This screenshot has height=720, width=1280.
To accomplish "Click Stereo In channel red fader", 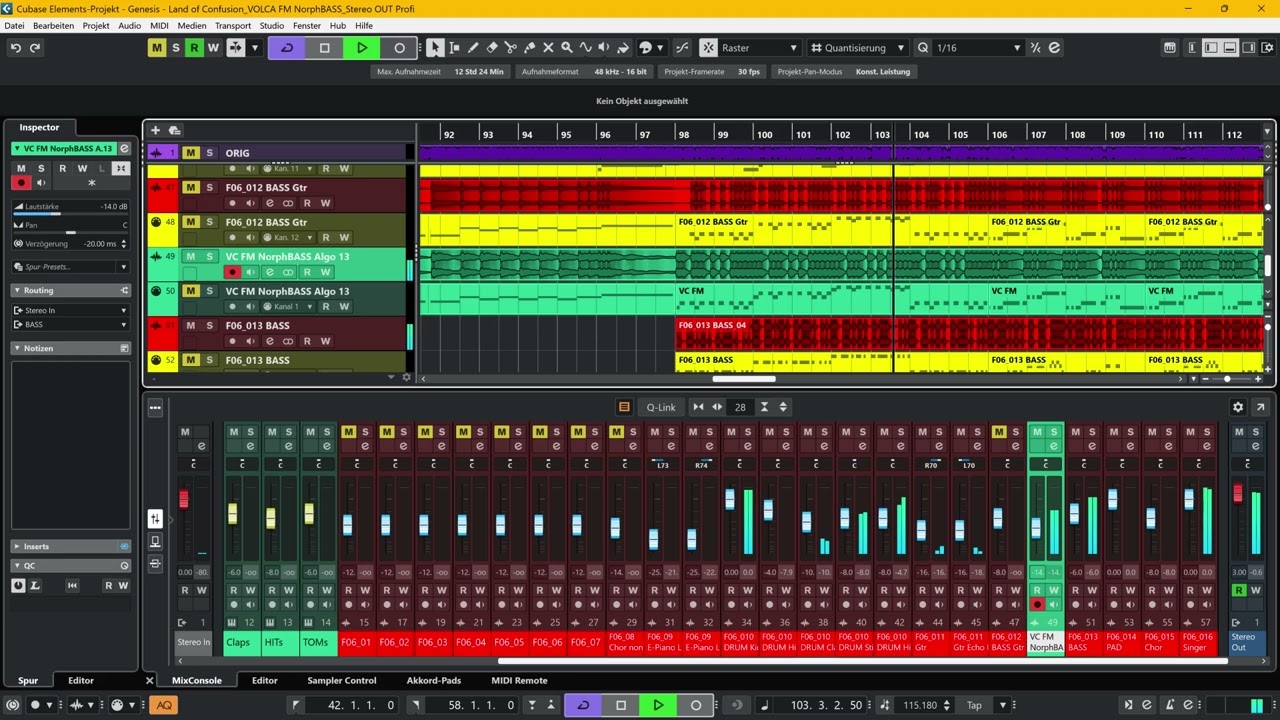I will coord(183,499).
